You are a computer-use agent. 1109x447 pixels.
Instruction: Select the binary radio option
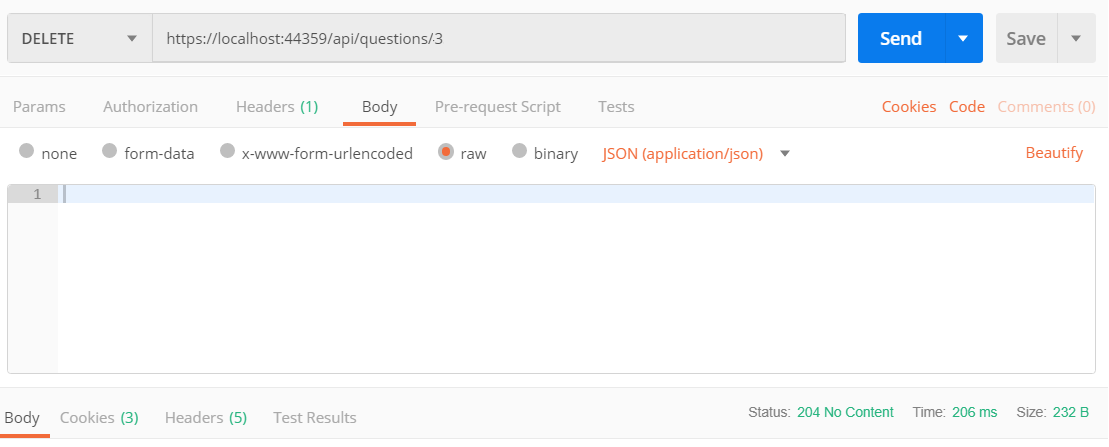tap(519, 153)
